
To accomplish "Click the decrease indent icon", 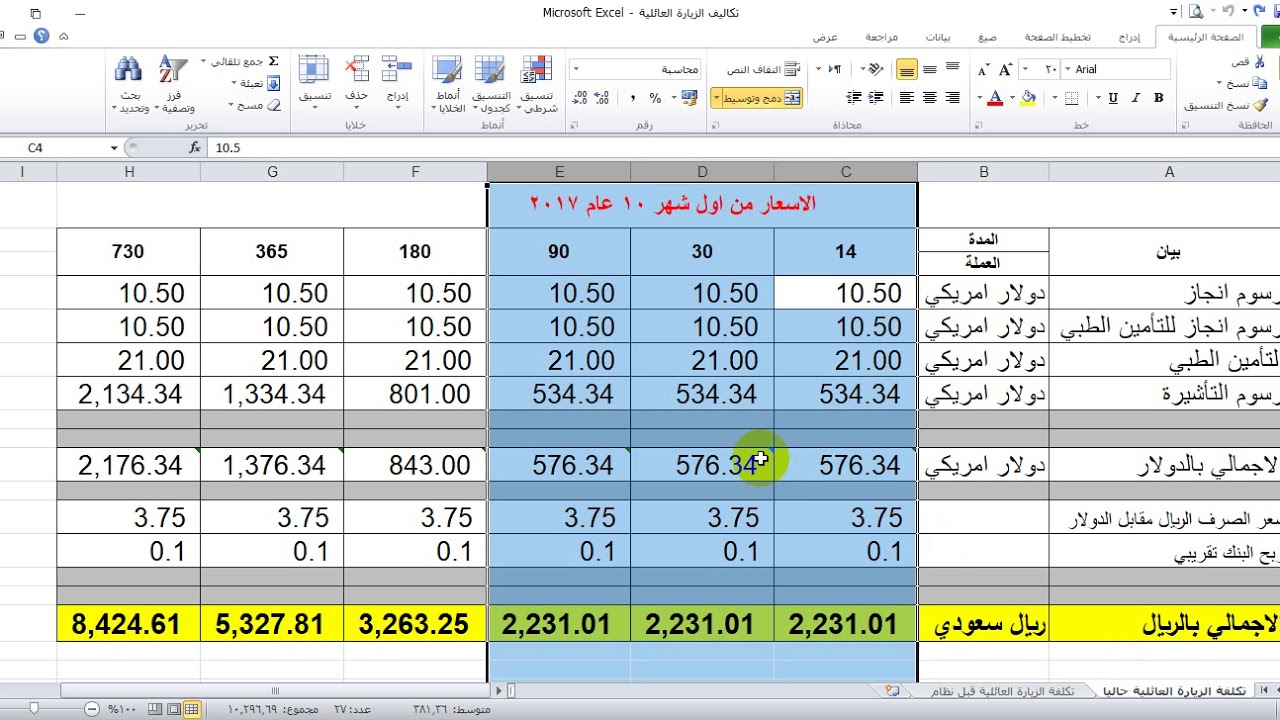I will point(876,98).
